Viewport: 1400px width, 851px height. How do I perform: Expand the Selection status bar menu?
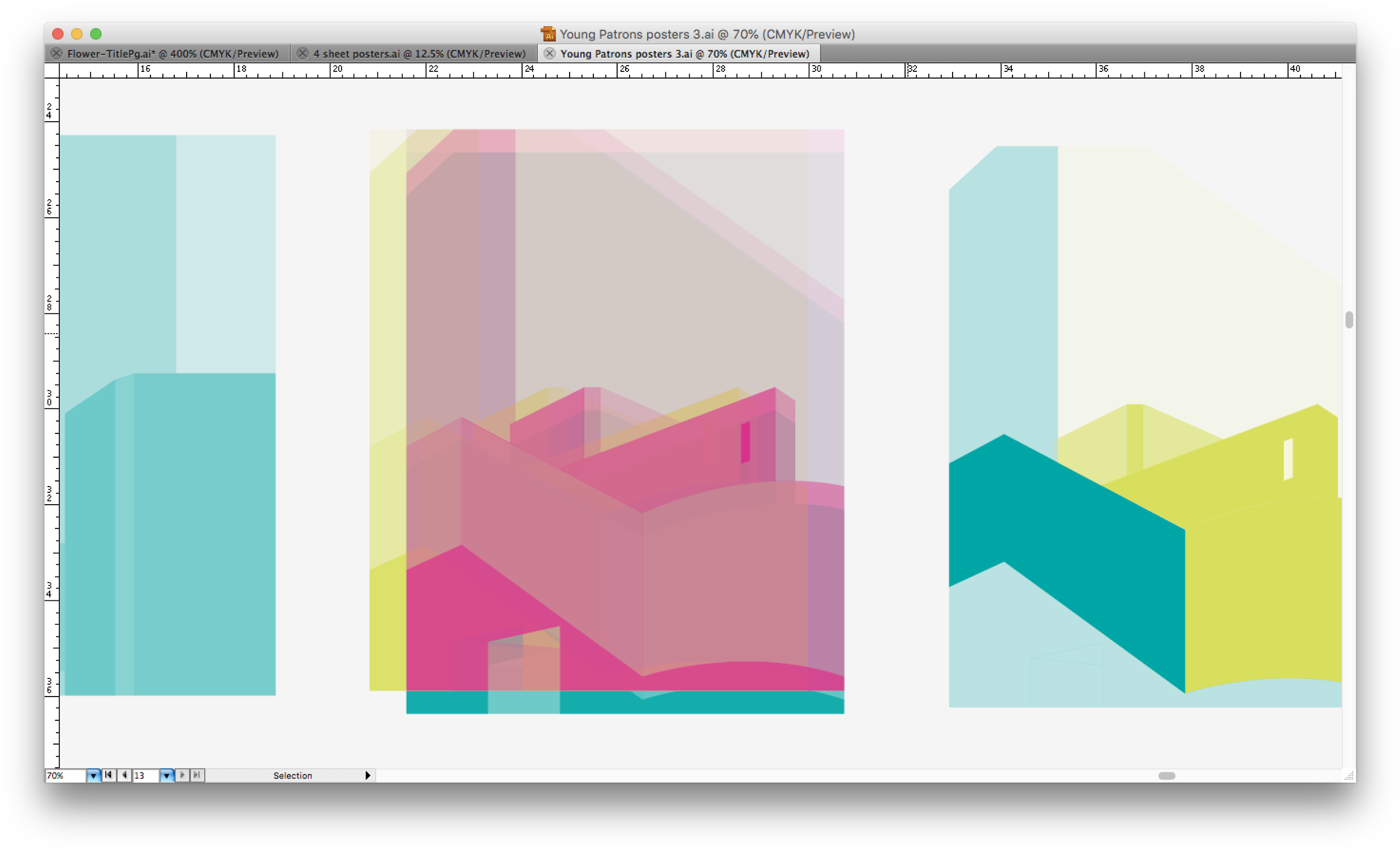(368, 775)
